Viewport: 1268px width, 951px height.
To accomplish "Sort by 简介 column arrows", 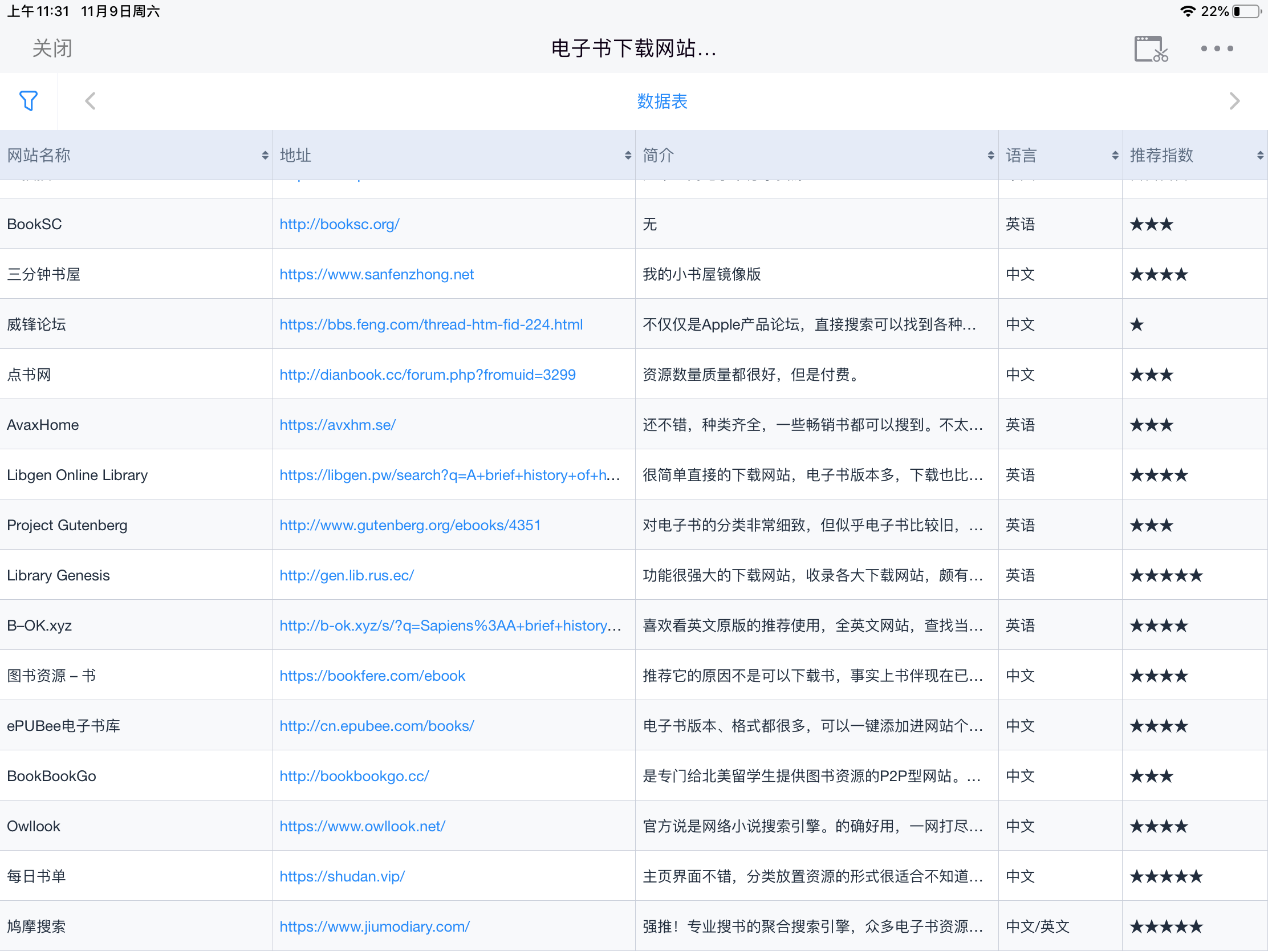I will (991, 156).
